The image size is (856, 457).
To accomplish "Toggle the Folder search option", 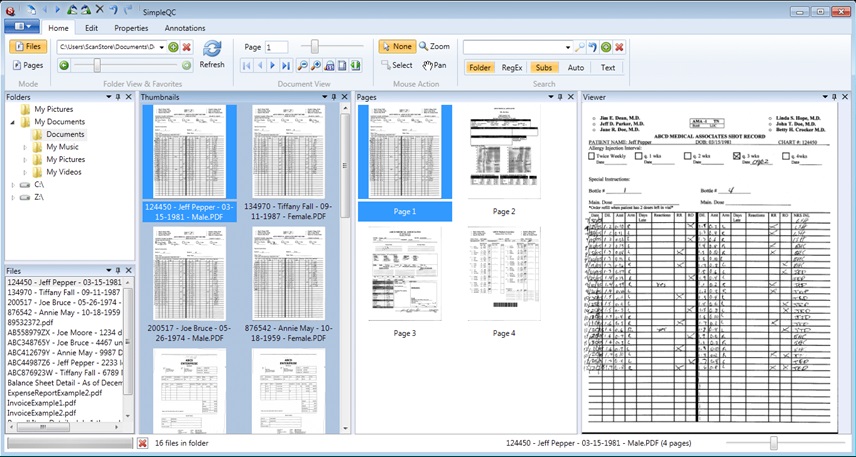I will point(480,68).
